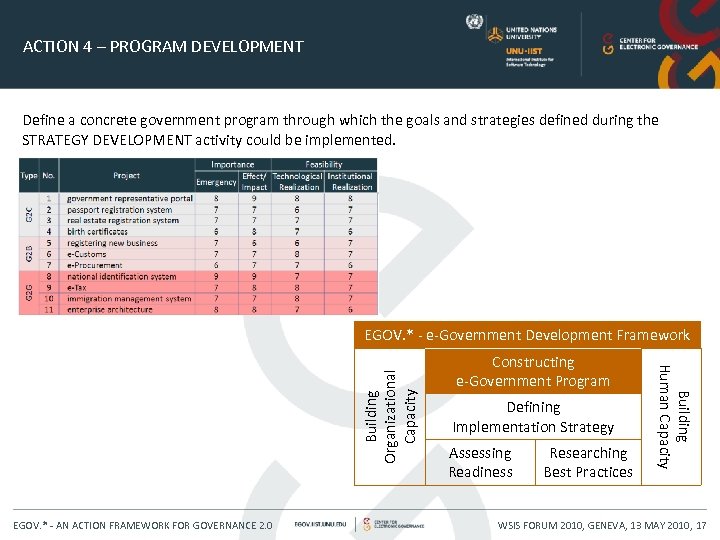Click the EGOV.* Framework orange title bar
The height and width of the screenshot is (540, 720).
tap(527, 335)
